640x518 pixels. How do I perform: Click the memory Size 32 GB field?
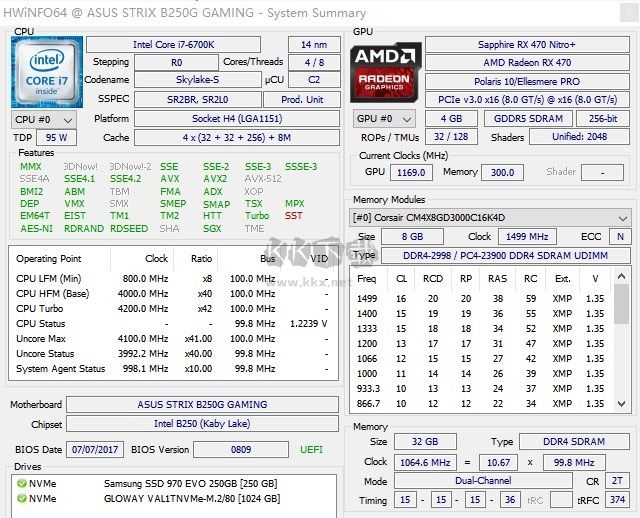(425, 442)
